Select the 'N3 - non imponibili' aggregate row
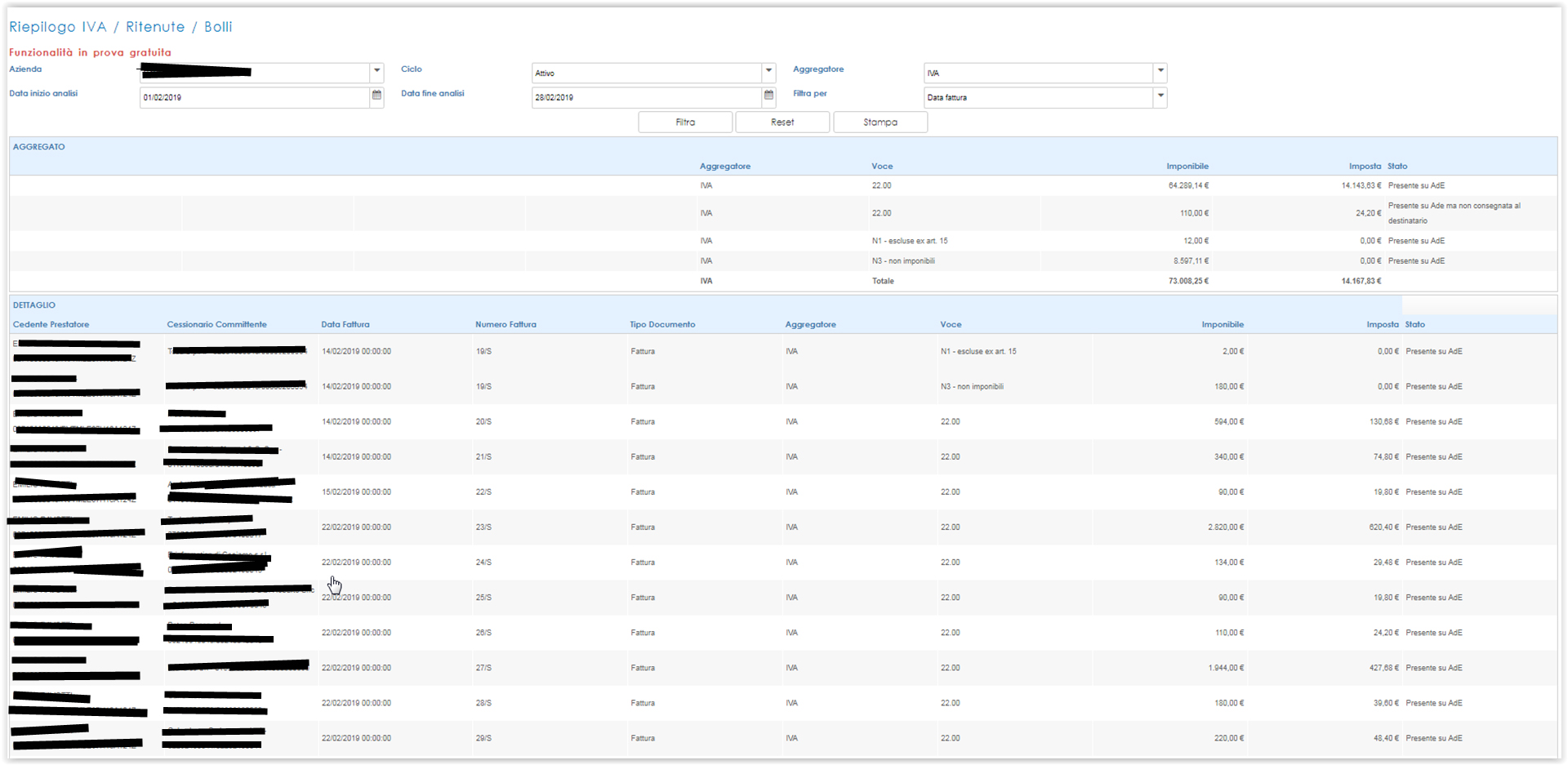This screenshot has width=1568, height=765. pos(783,261)
